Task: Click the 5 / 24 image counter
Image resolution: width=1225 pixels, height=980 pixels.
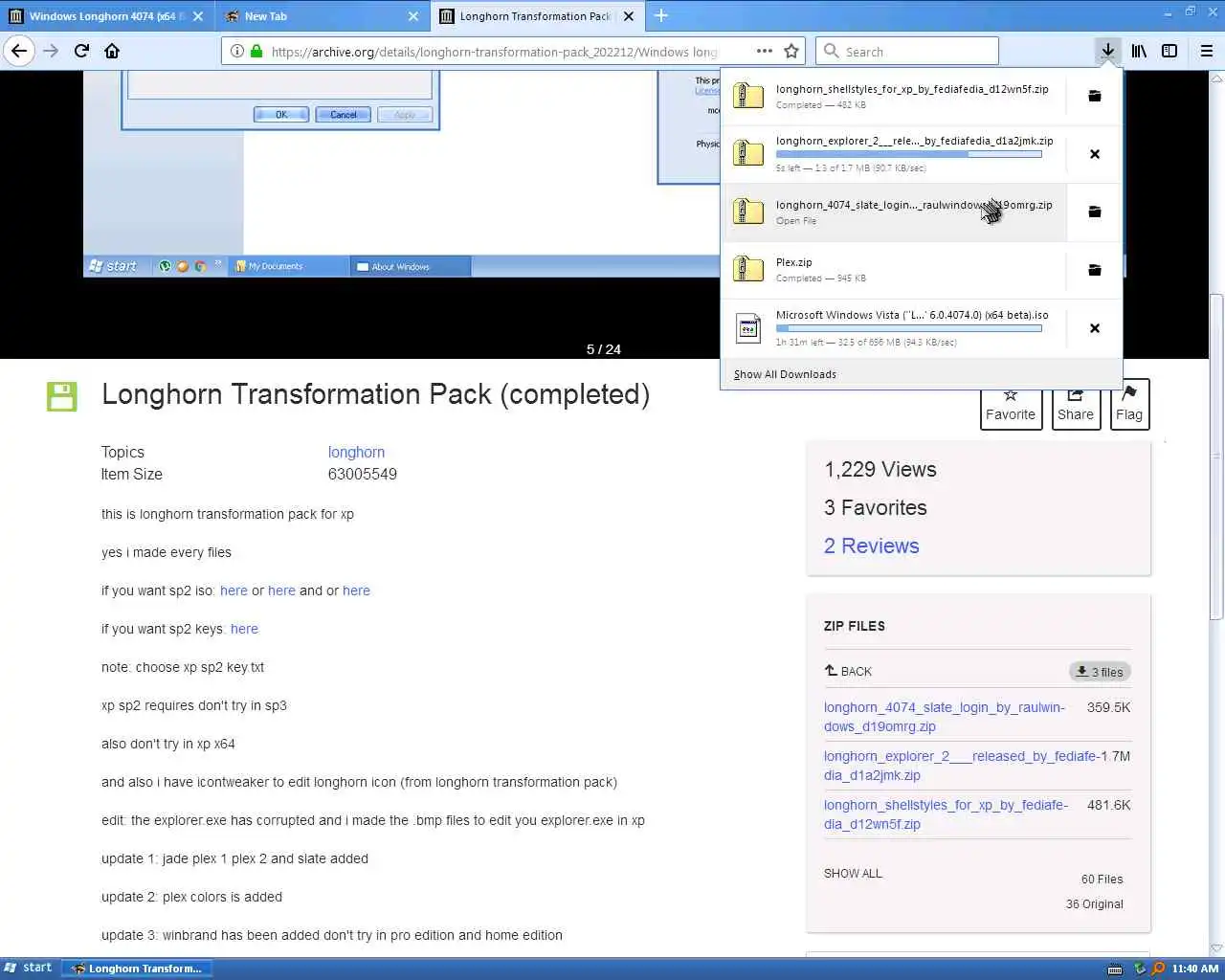Action: [604, 349]
